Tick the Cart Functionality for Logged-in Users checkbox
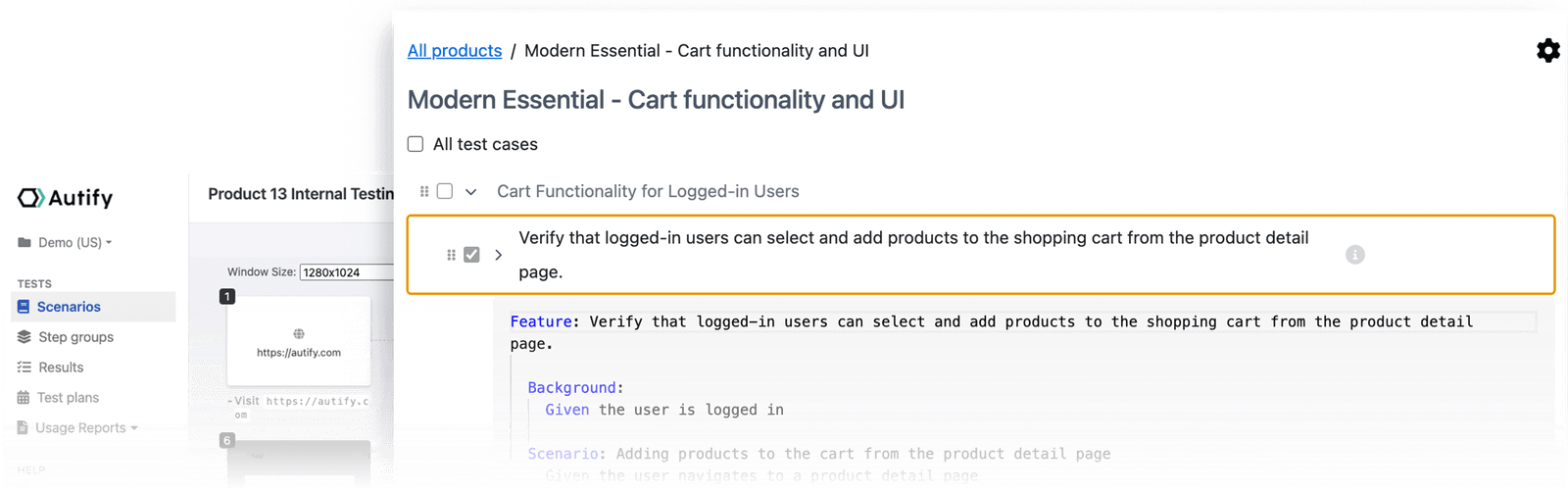 pos(445,191)
